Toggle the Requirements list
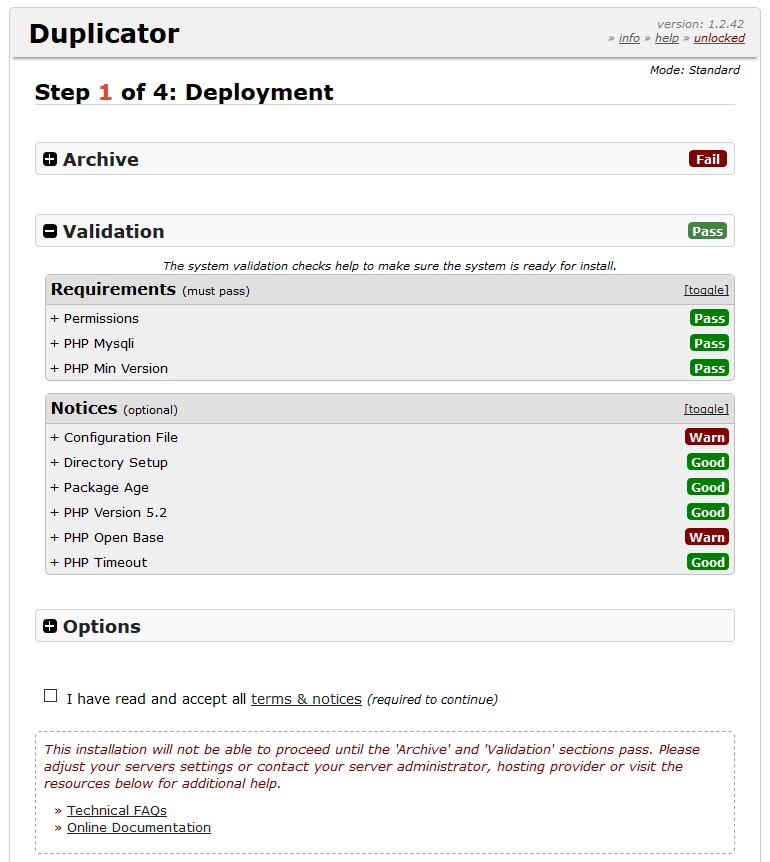The height and width of the screenshot is (862, 770). [706, 290]
